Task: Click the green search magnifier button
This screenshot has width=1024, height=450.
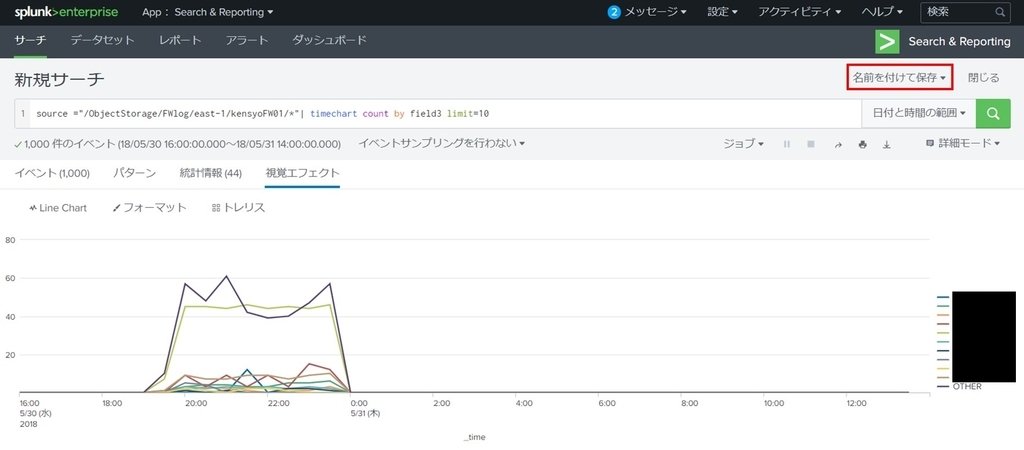Action: [x=992, y=114]
